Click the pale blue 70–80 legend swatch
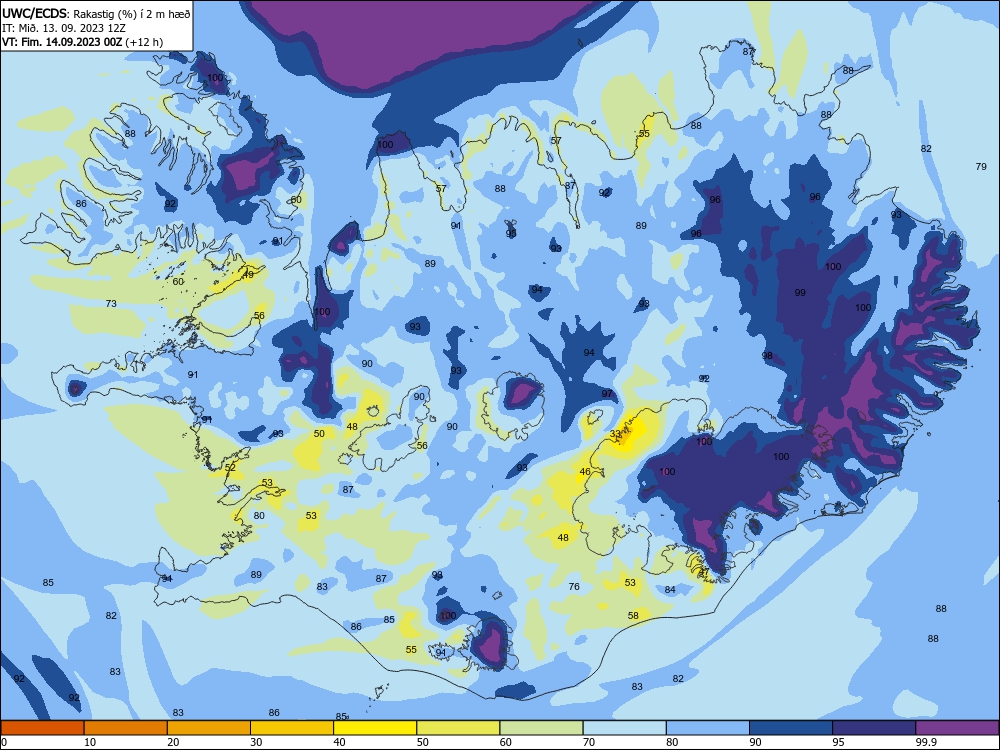 [624, 728]
